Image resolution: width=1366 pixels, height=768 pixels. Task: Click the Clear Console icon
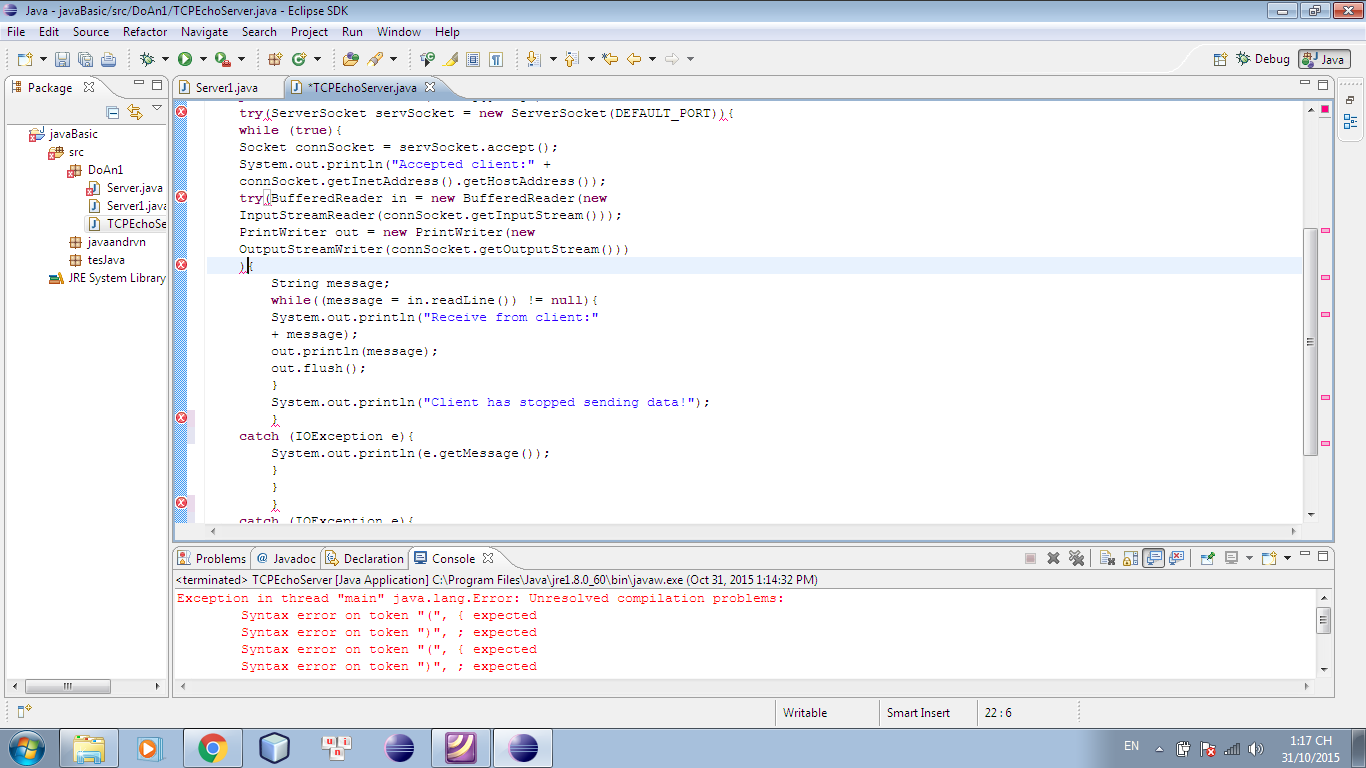pyautogui.click(x=1107, y=559)
